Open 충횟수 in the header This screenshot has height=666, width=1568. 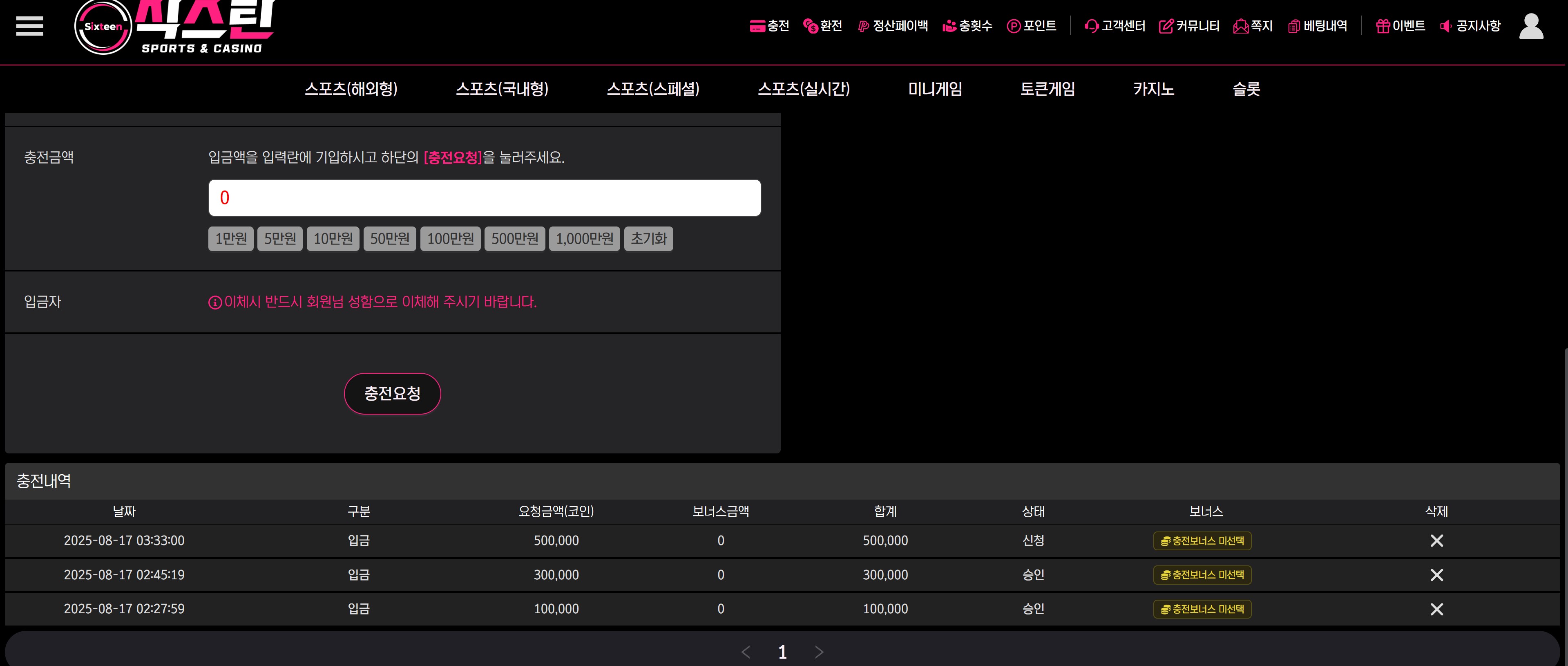967,26
